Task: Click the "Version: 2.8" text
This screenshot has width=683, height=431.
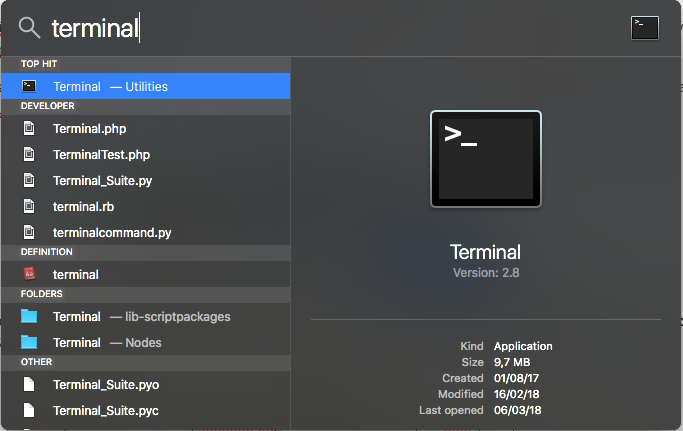Action: [486, 273]
